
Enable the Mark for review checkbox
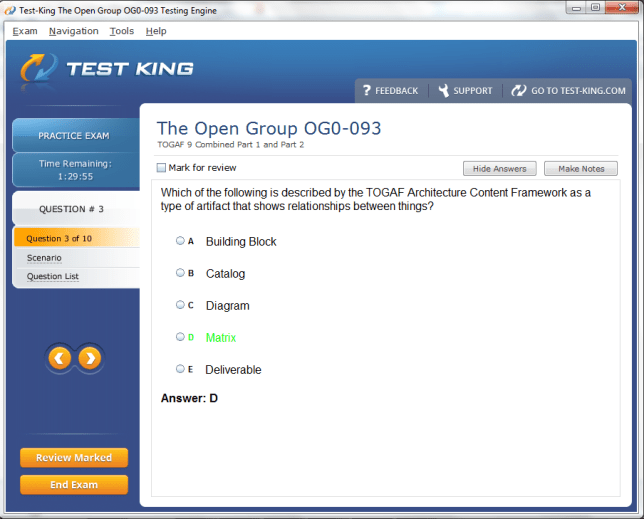(162, 168)
